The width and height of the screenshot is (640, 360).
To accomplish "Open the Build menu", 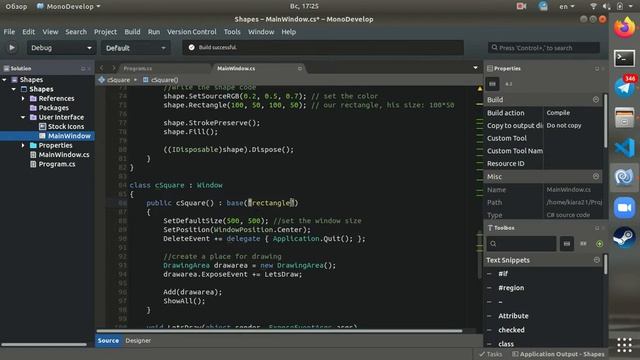I will [132, 32].
